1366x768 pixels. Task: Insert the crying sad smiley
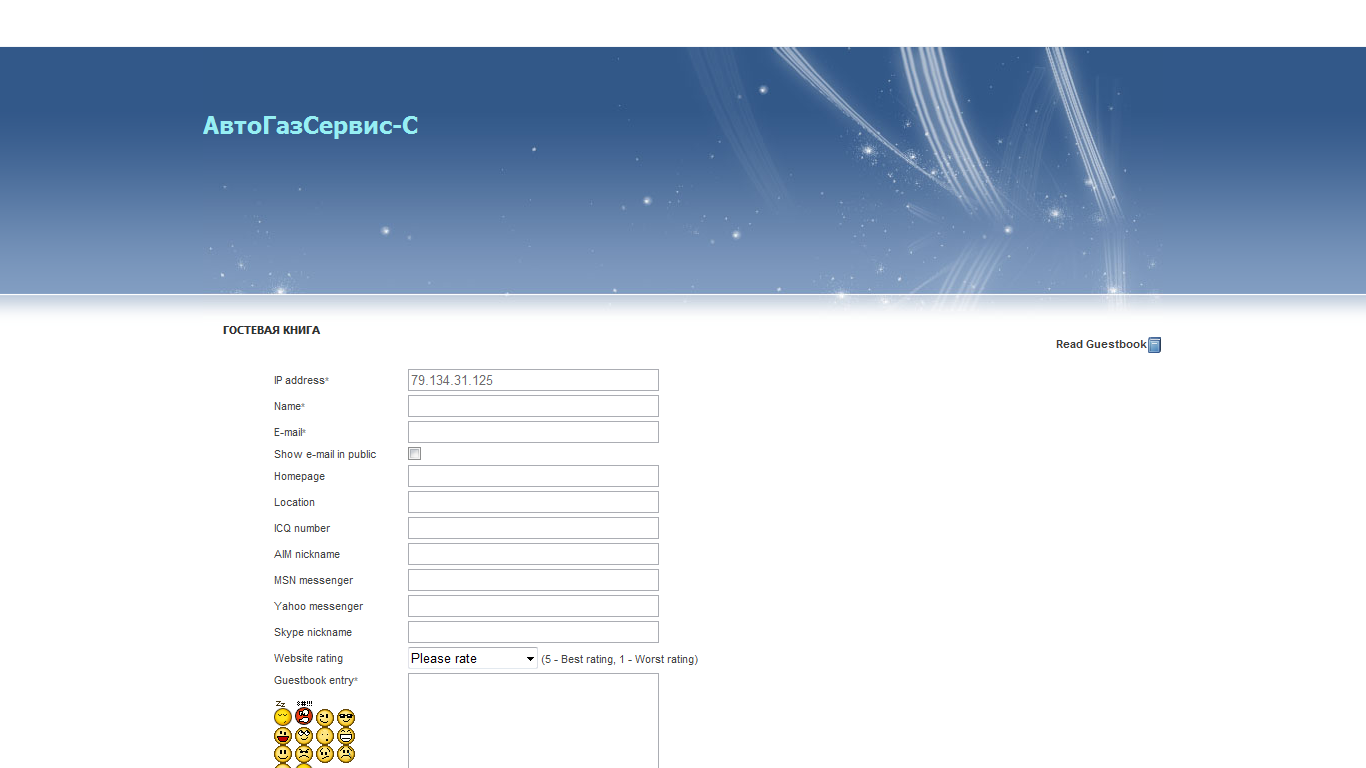[x=346, y=754]
